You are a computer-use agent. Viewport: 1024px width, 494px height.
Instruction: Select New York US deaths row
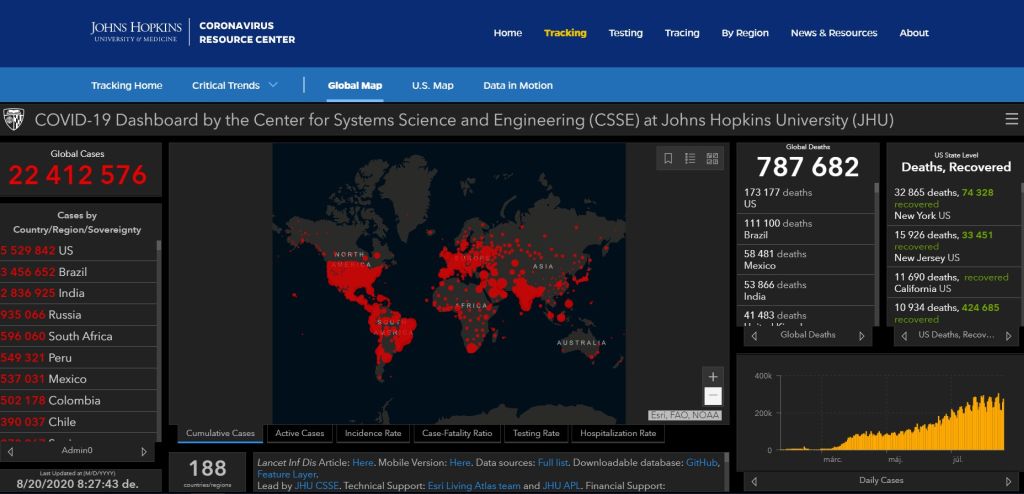coord(953,204)
